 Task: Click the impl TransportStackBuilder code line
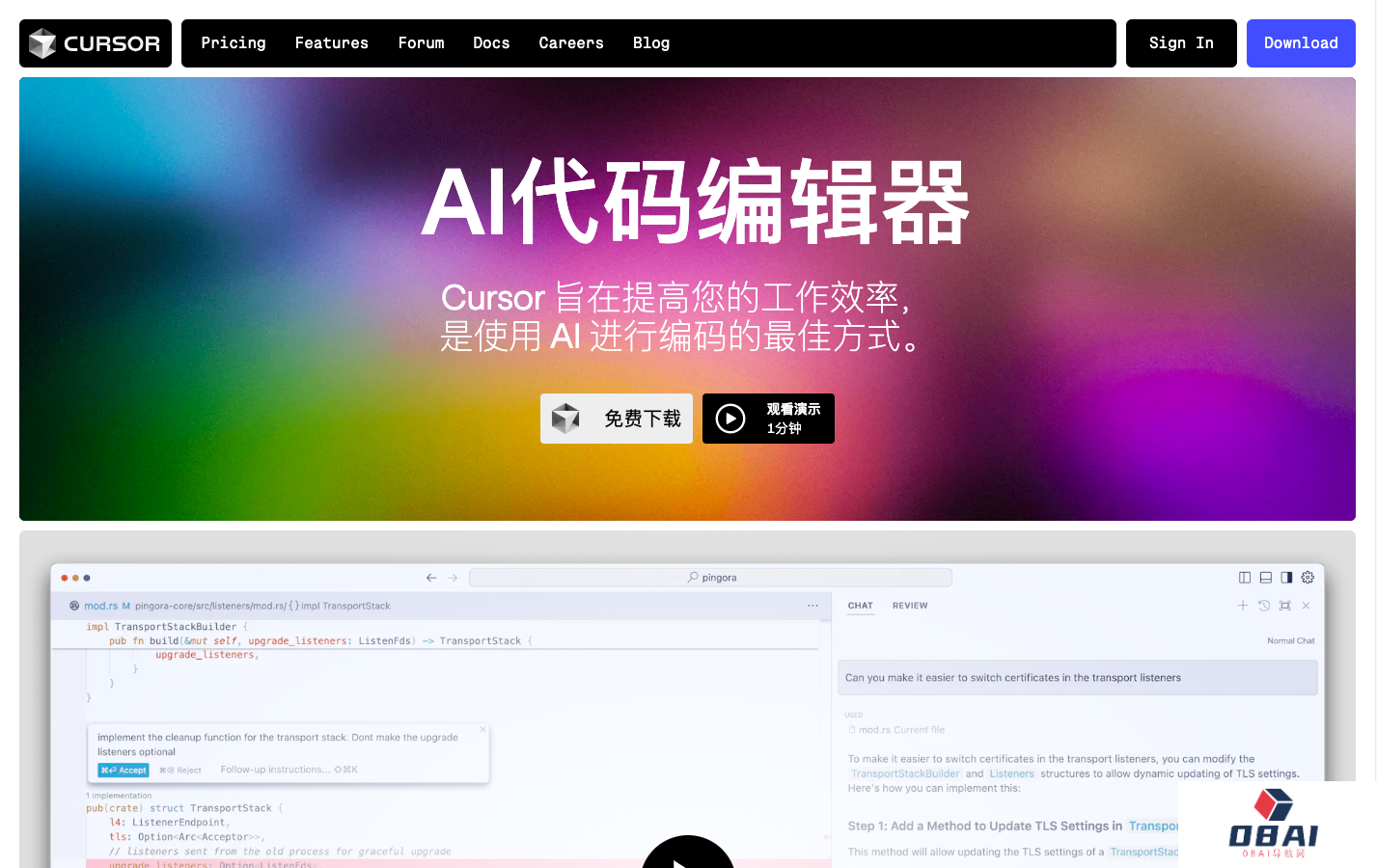pos(167,627)
